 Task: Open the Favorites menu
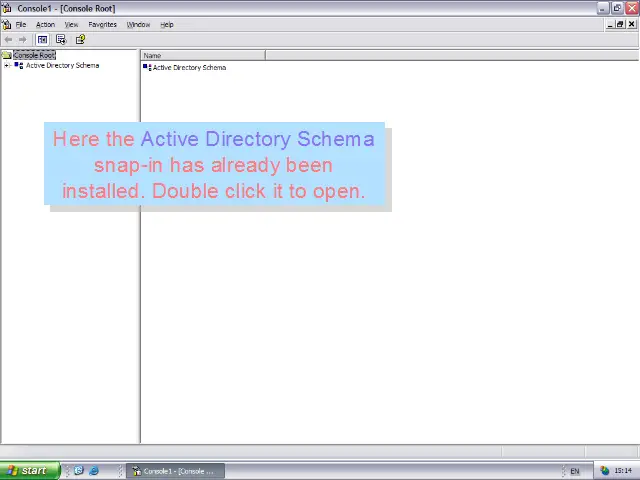(102, 24)
